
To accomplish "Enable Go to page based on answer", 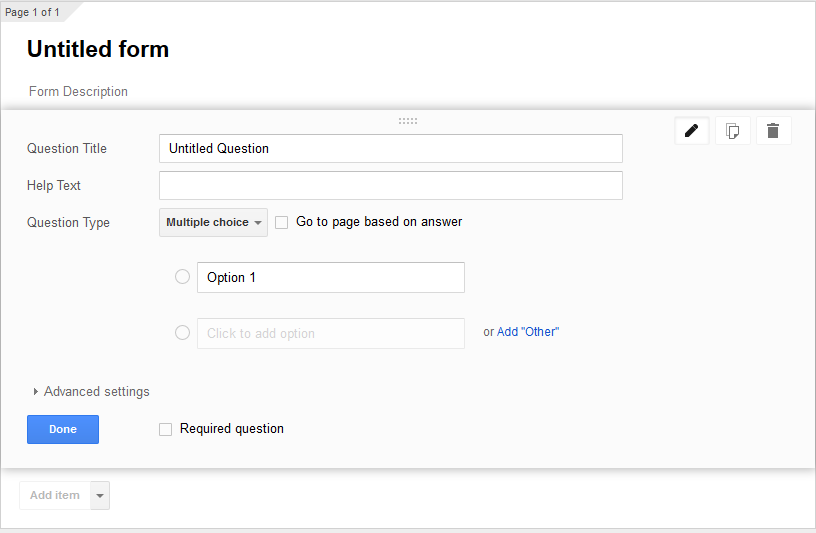I will tap(282, 222).
